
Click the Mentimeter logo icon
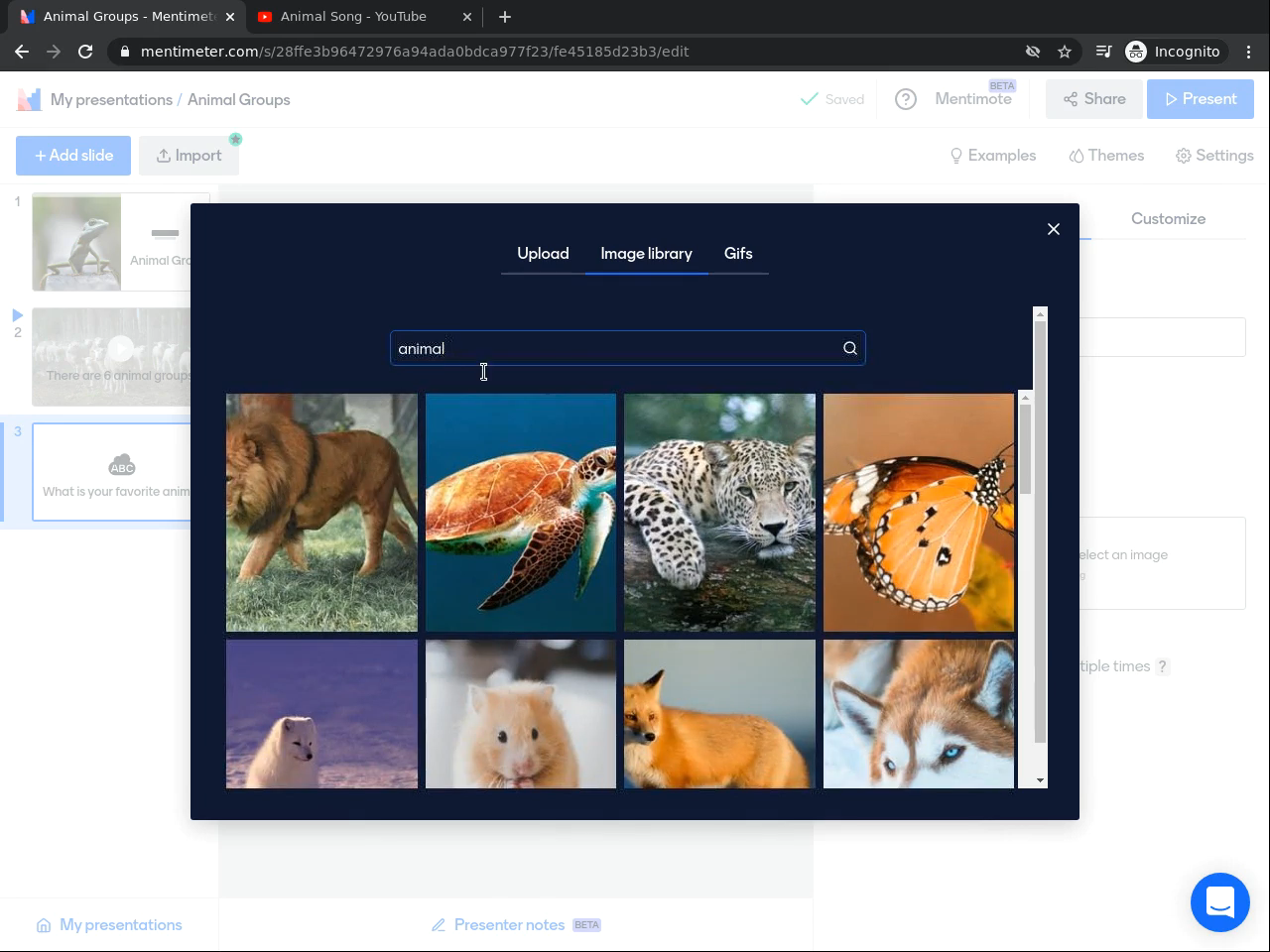click(29, 99)
